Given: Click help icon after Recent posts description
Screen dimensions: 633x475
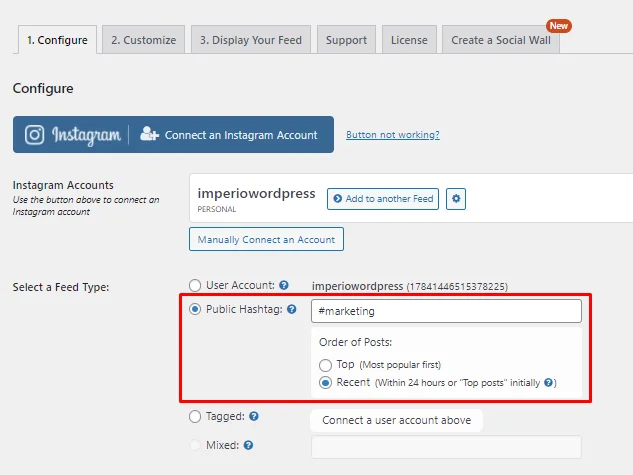Looking at the screenshot, I should [x=548, y=382].
